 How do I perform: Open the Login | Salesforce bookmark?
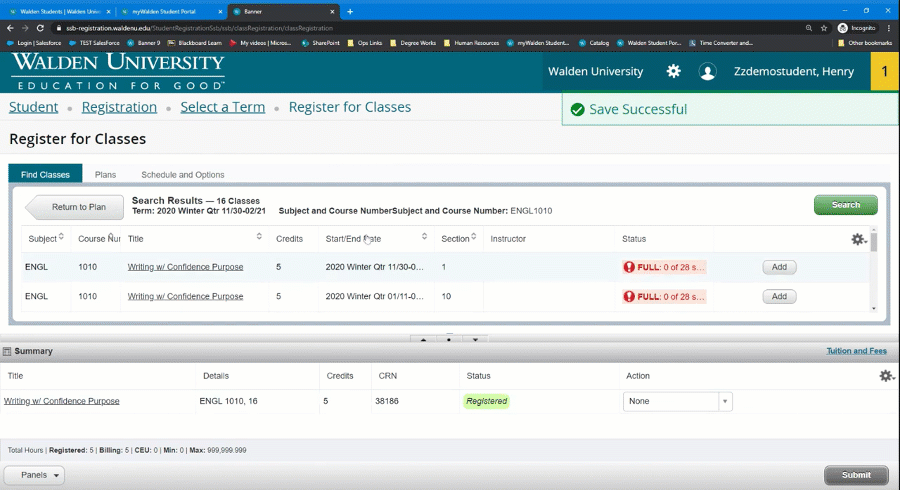point(34,42)
